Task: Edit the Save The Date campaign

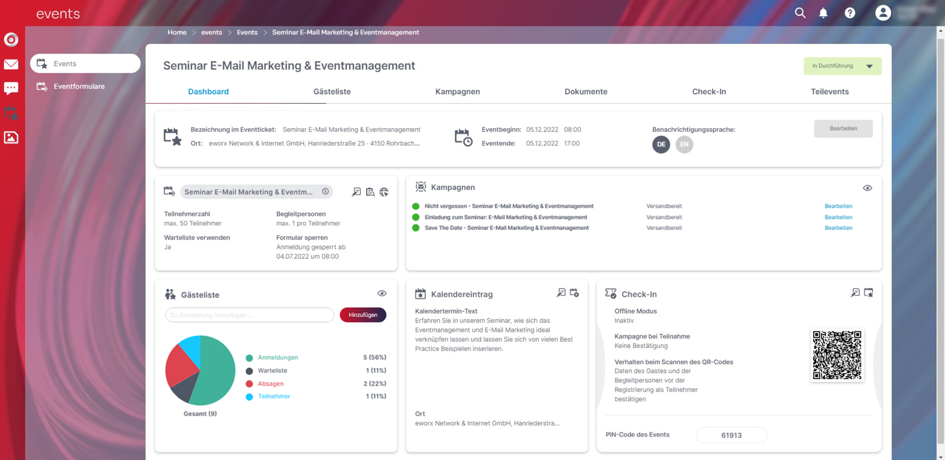Action: pyautogui.click(x=838, y=228)
